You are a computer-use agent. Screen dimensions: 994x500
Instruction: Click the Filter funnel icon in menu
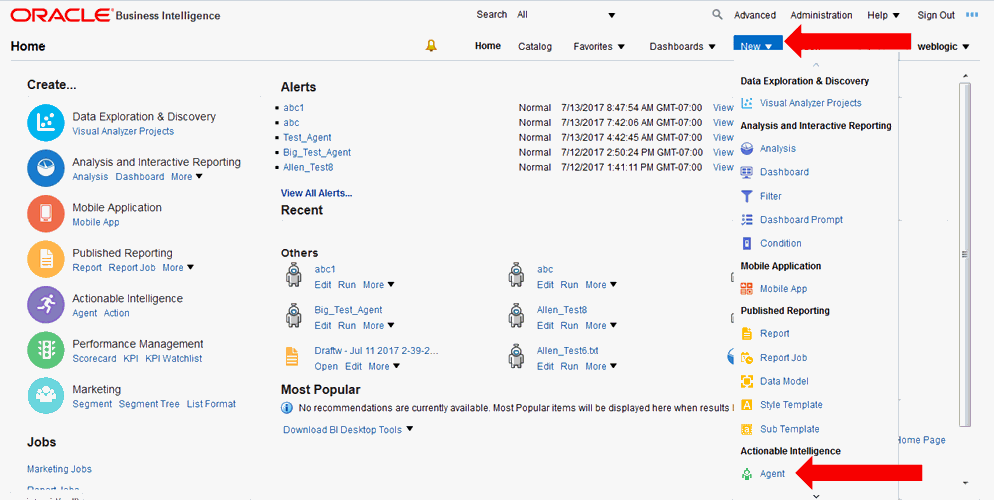[x=747, y=196]
